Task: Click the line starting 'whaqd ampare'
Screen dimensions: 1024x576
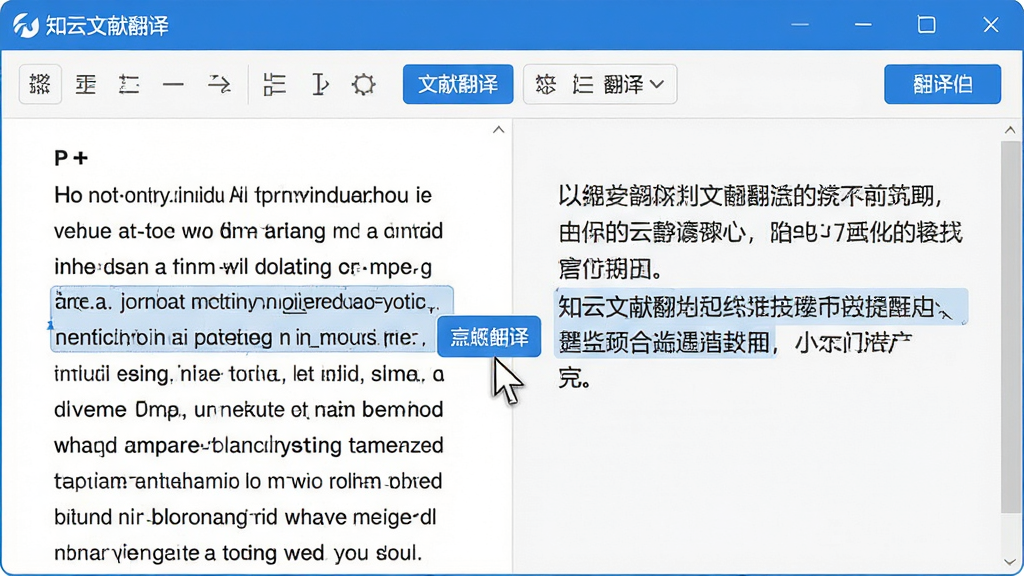Action: [248, 445]
